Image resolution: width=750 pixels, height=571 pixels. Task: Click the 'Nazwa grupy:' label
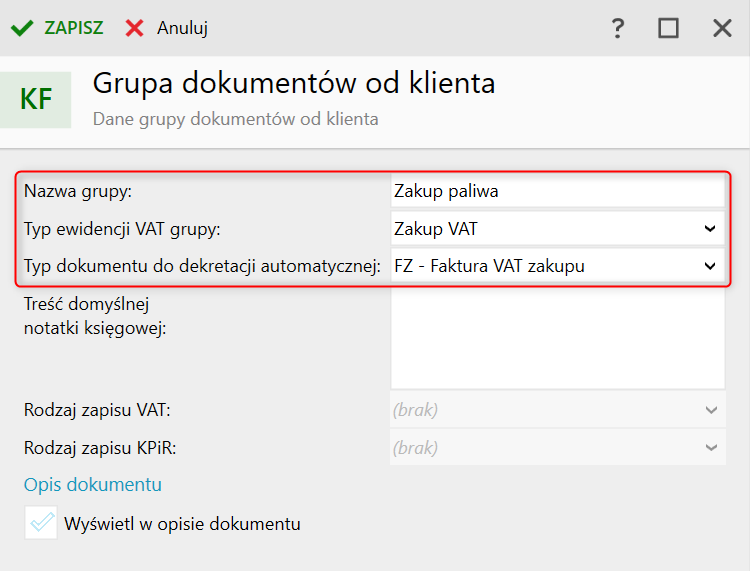[x=78, y=191]
